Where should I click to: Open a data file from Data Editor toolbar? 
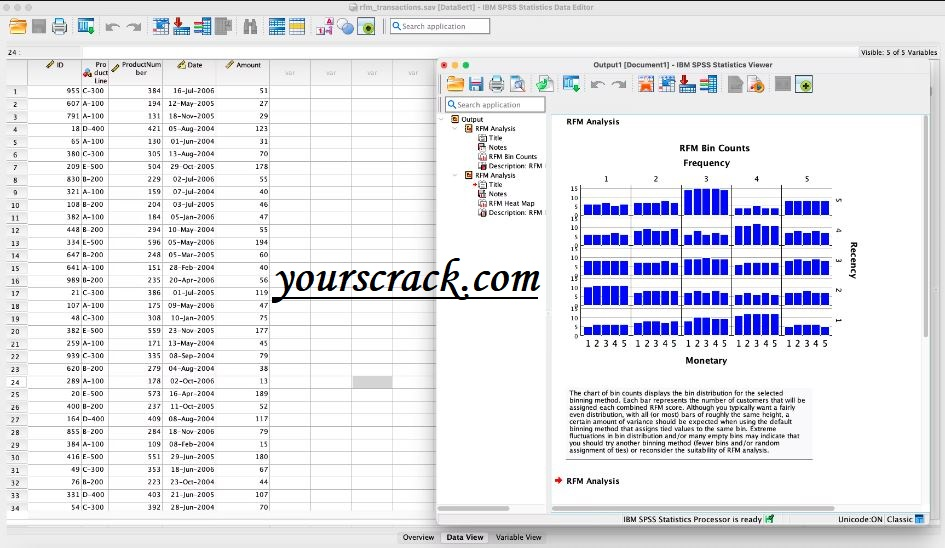pyautogui.click(x=18, y=27)
